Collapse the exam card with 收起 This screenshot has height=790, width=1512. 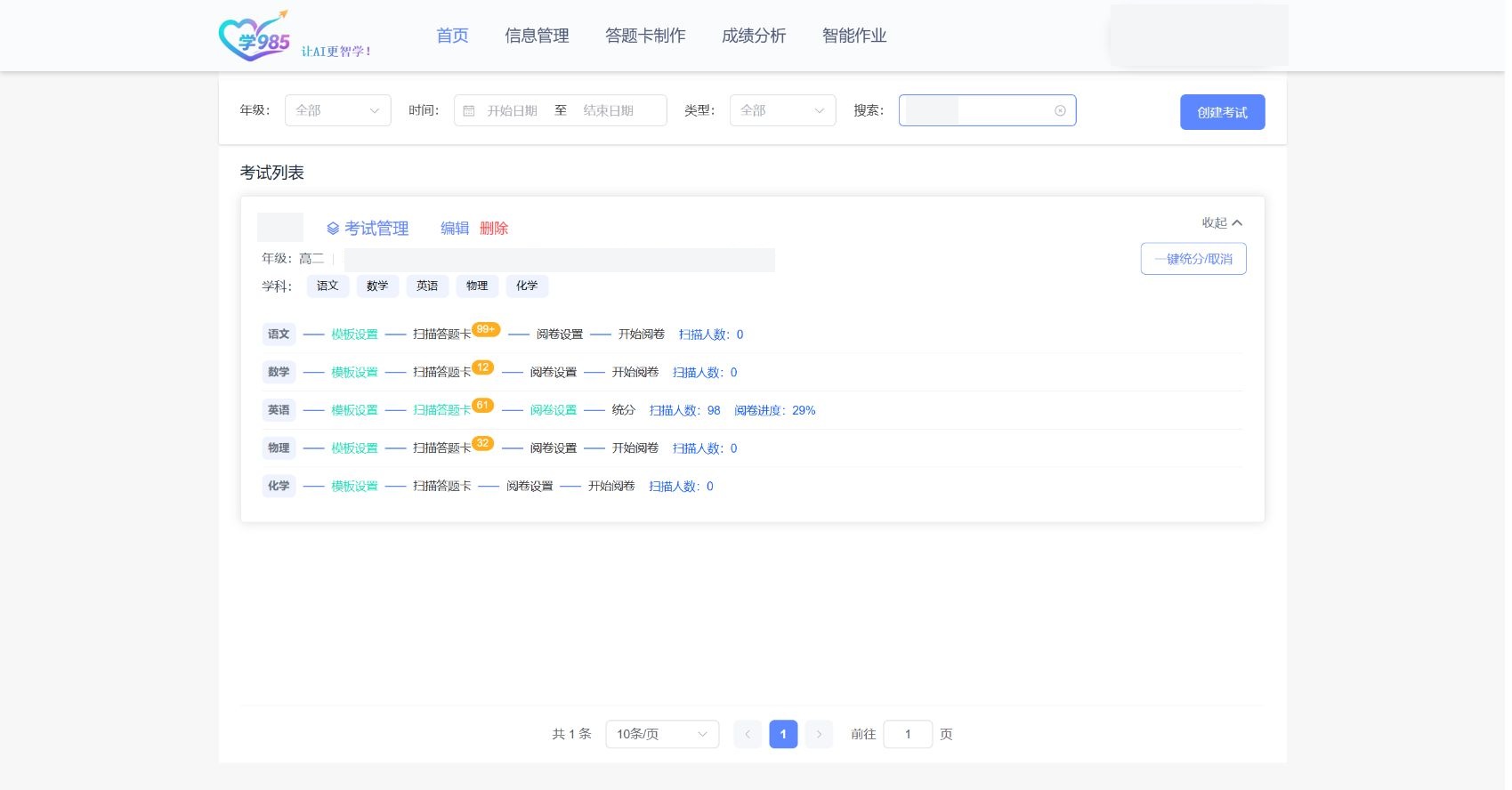[1222, 222]
